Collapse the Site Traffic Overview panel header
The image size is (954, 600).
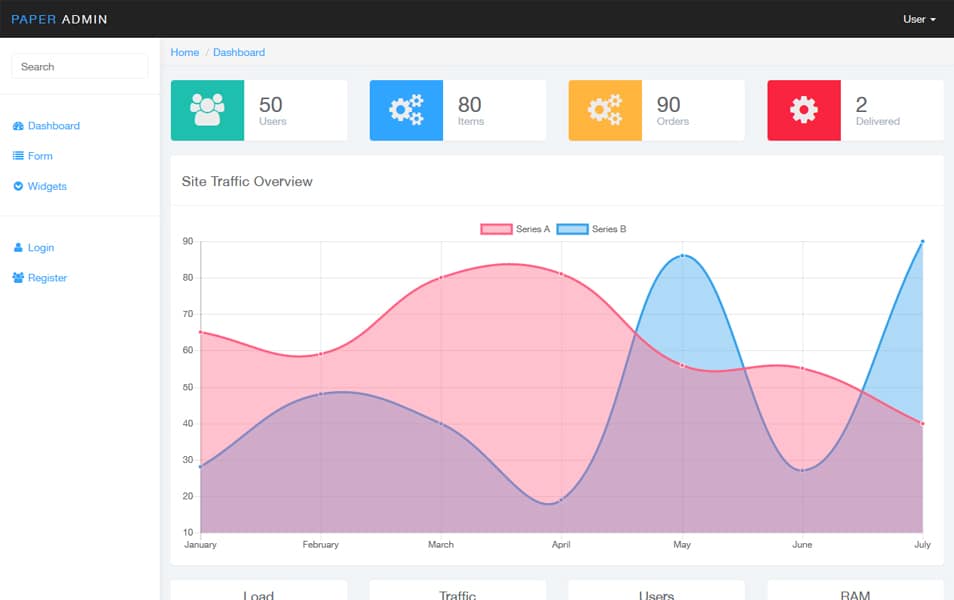pyautogui.click(x=247, y=181)
